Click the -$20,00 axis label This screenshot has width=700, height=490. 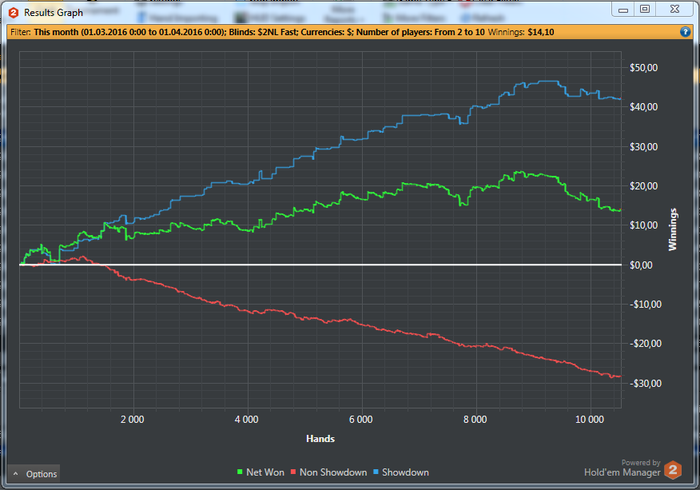(646, 344)
